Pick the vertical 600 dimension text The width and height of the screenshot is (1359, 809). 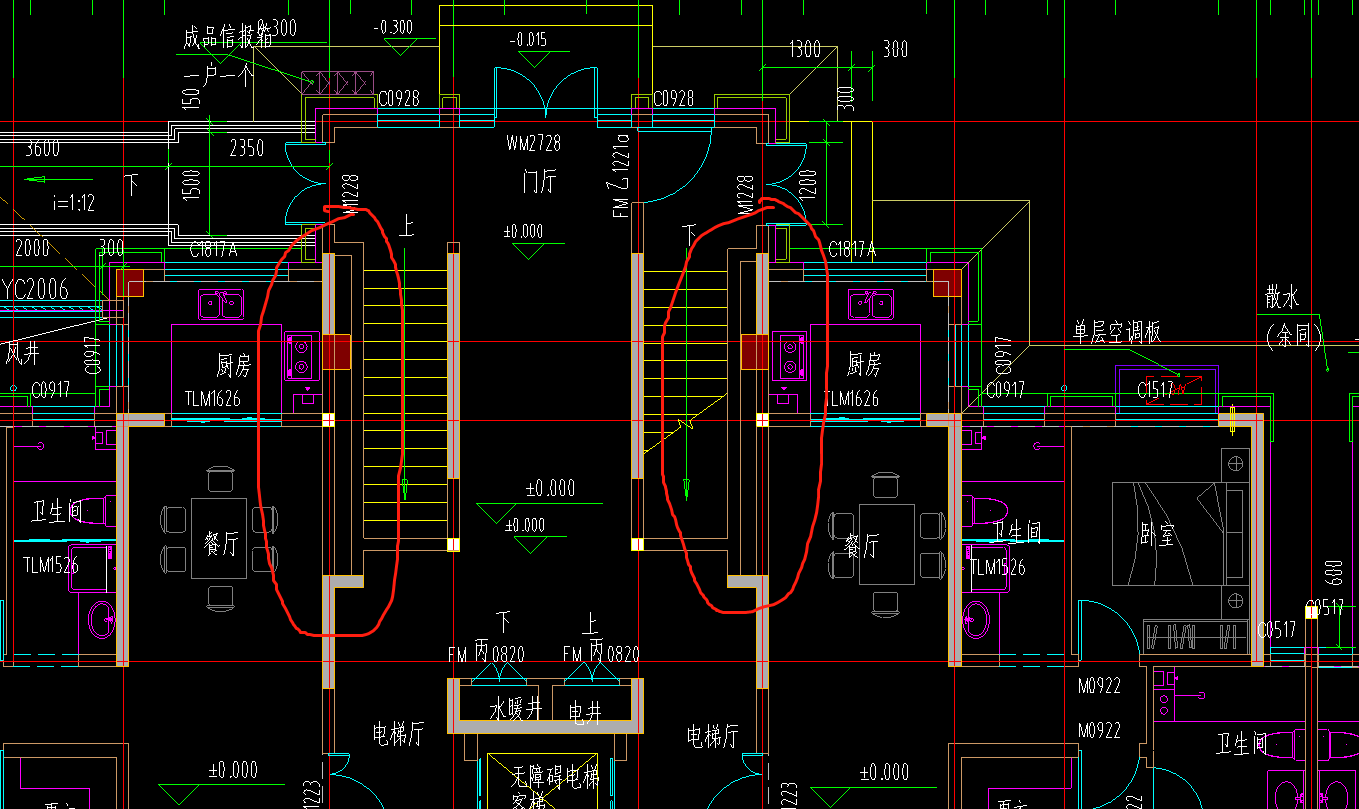click(1333, 575)
